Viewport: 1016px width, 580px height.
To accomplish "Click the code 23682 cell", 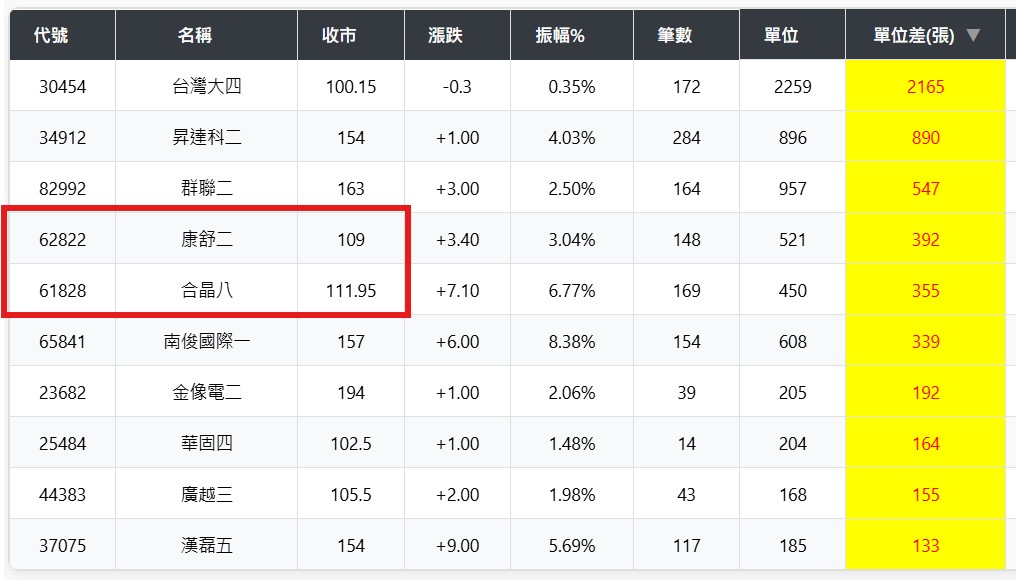I will tap(62, 393).
